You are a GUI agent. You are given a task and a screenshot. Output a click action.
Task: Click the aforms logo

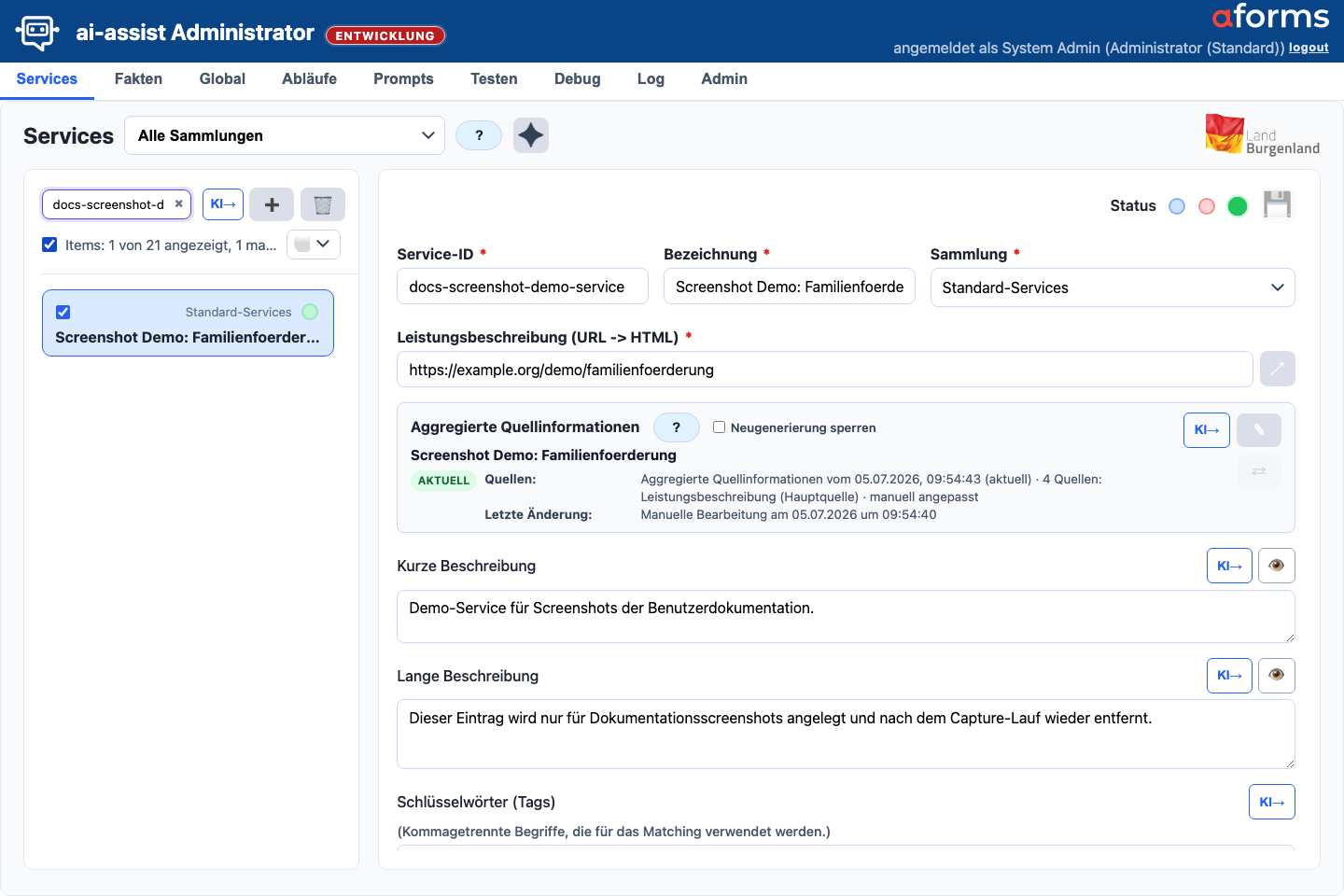click(1270, 17)
